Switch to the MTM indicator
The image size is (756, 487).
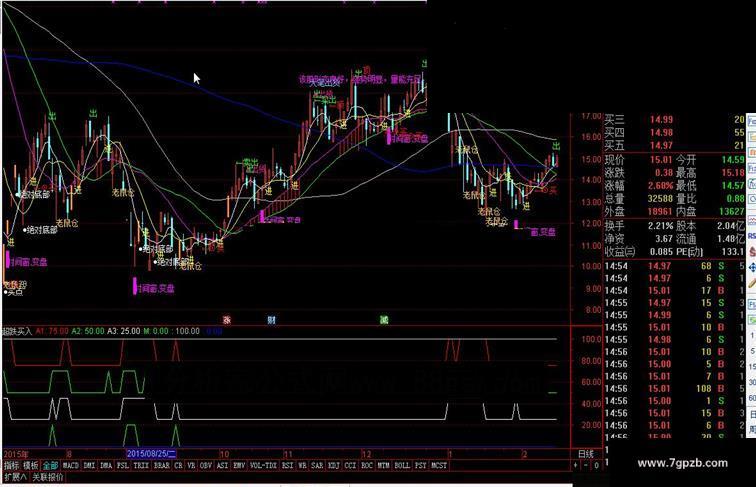click(x=383, y=466)
